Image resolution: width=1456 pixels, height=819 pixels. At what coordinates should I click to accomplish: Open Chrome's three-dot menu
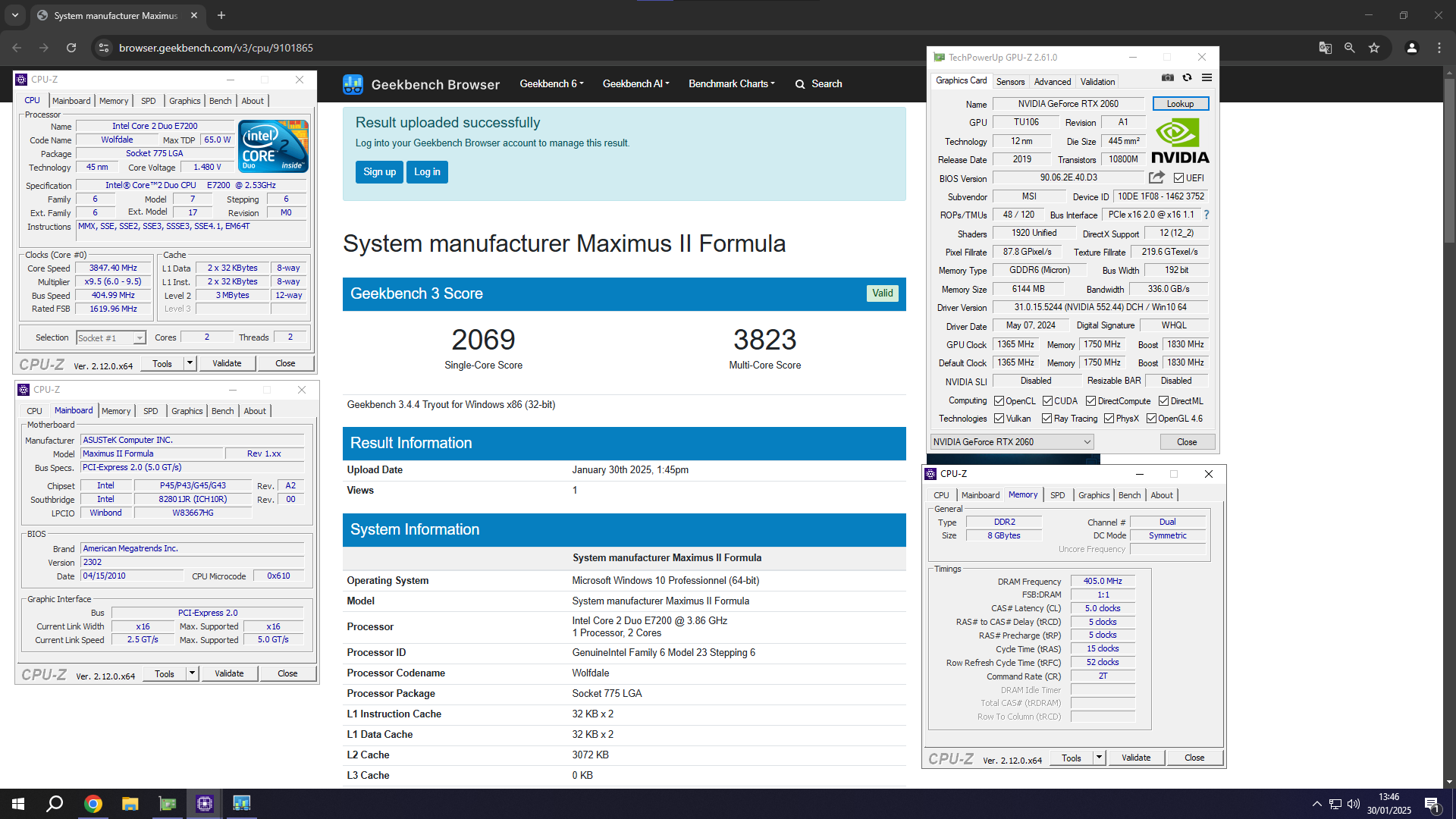point(1439,48)
